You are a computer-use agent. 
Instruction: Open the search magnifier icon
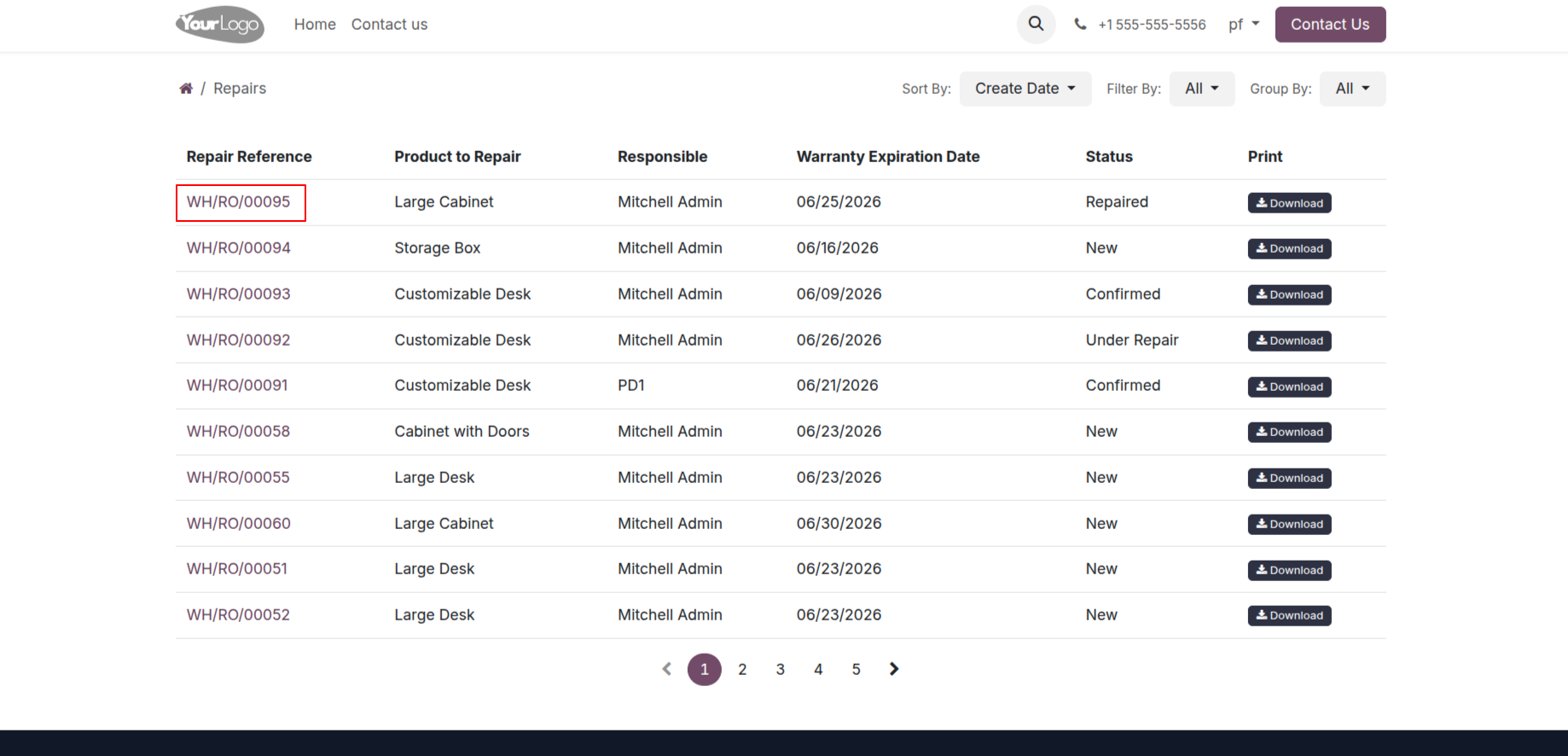(1036, 24)
